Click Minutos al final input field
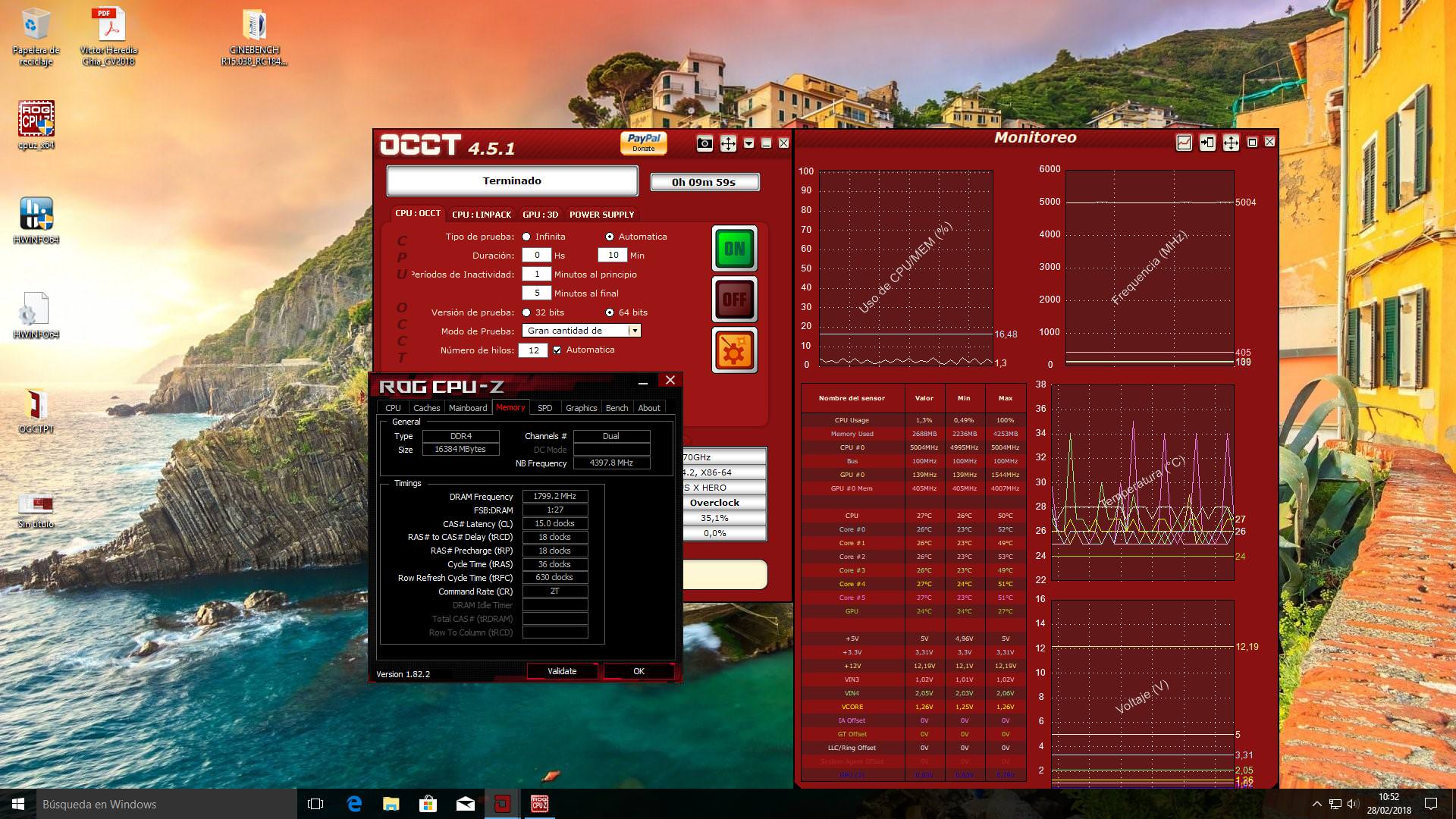Screen dimensions: 1456x819 pyautogui.click(x=537, y=293)
